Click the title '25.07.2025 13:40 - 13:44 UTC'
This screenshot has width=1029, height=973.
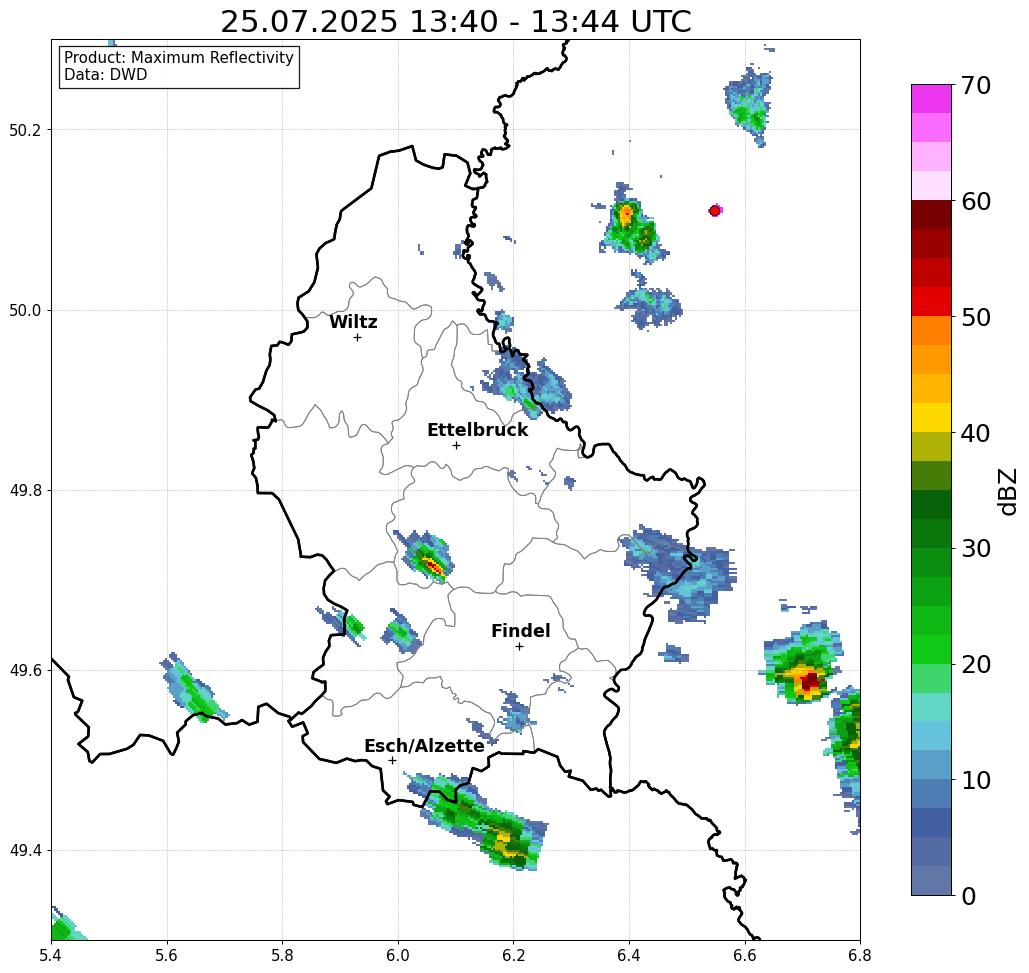tap(455, 21)
